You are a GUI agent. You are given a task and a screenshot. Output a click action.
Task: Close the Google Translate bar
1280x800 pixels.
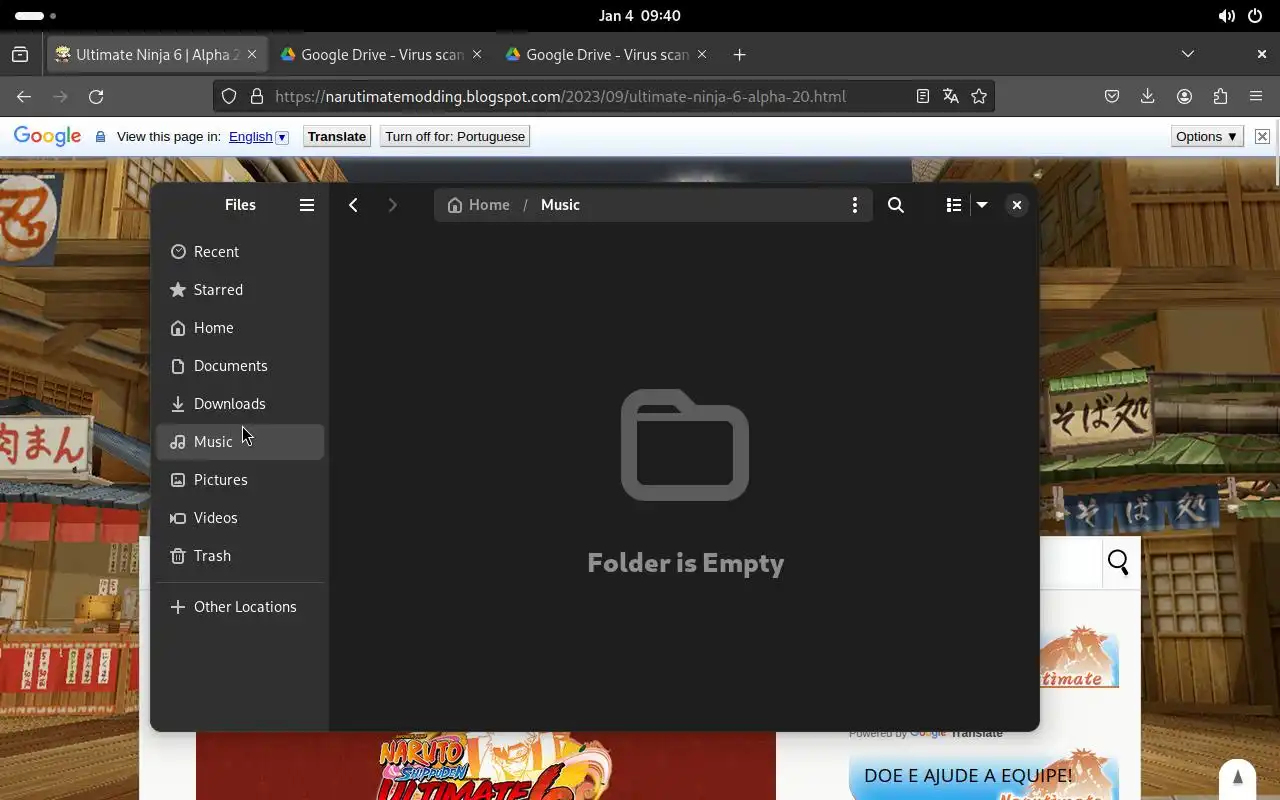click(x=1262, y=137)
